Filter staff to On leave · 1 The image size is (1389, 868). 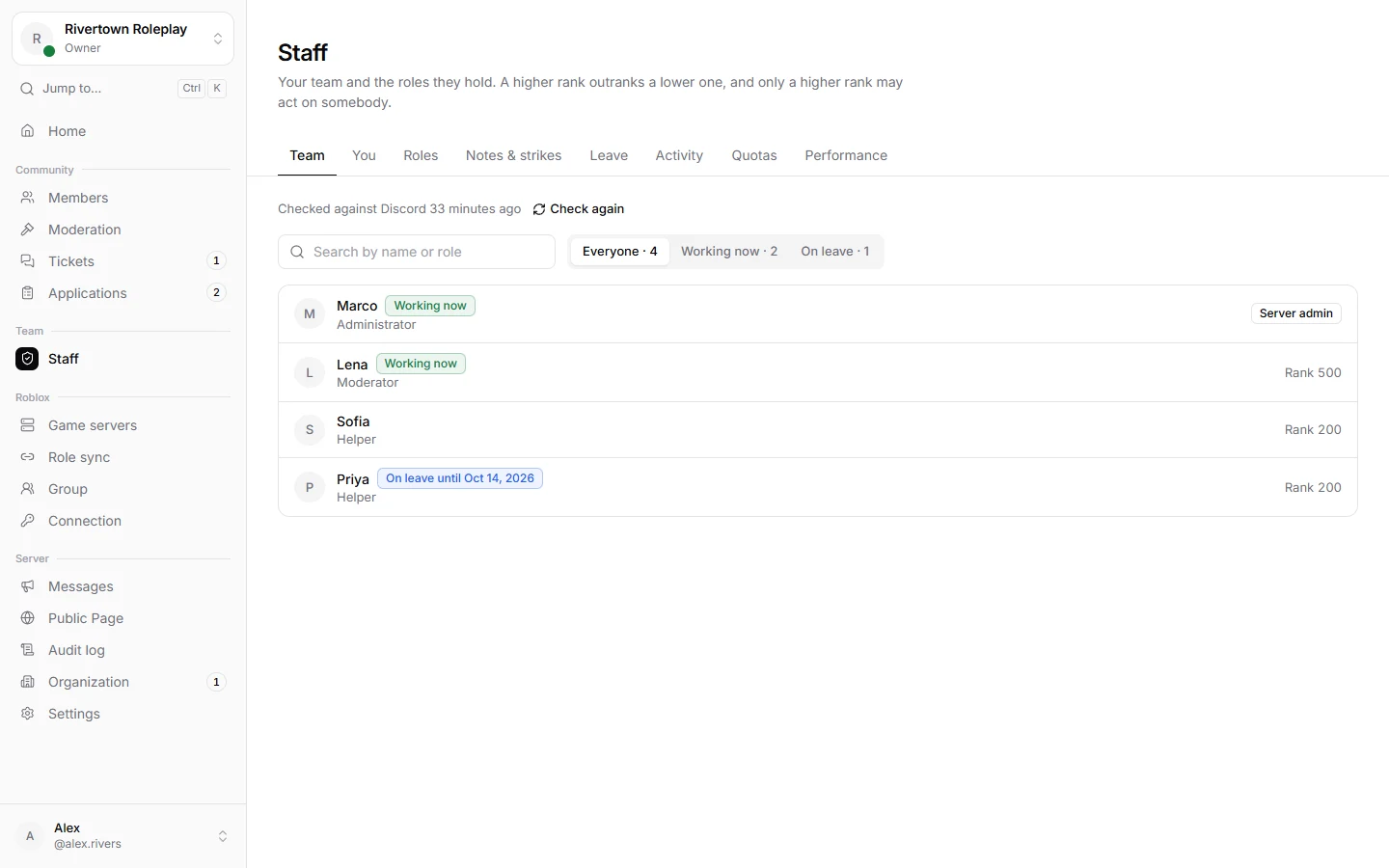coord(835,252)
